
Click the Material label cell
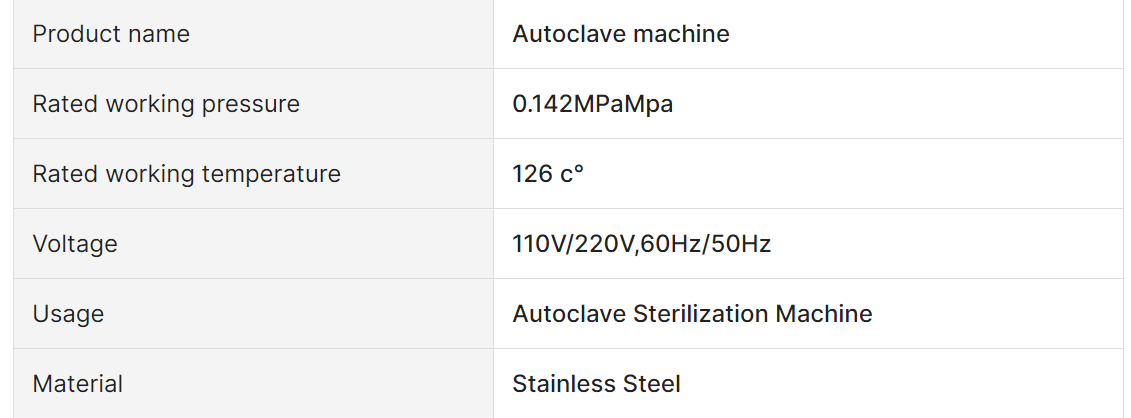click(253, 383)
